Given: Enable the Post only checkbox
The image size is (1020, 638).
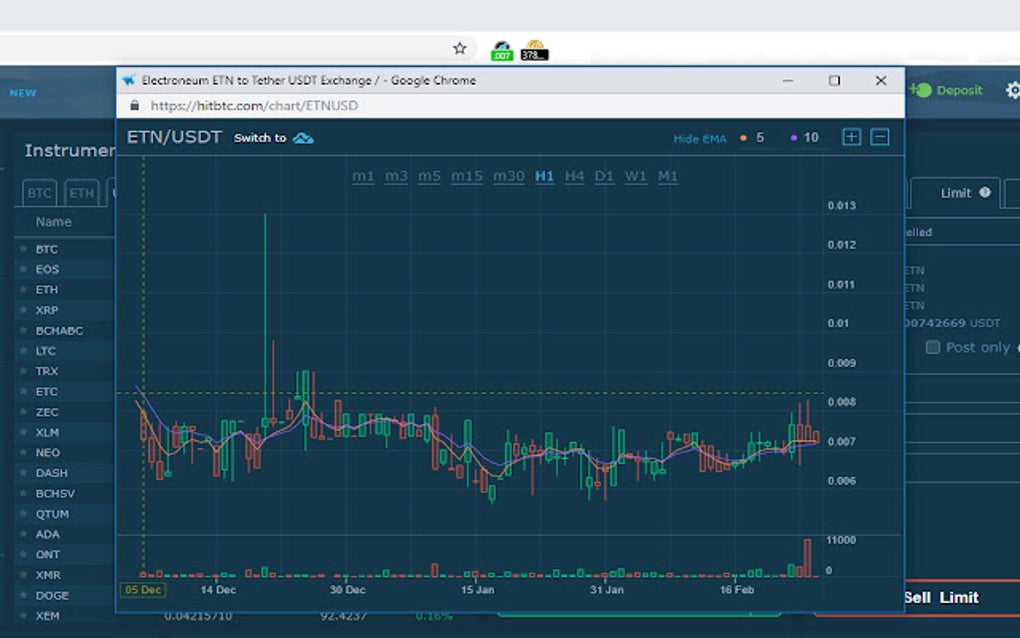Looking at the screenshot, I should point(933,347).
